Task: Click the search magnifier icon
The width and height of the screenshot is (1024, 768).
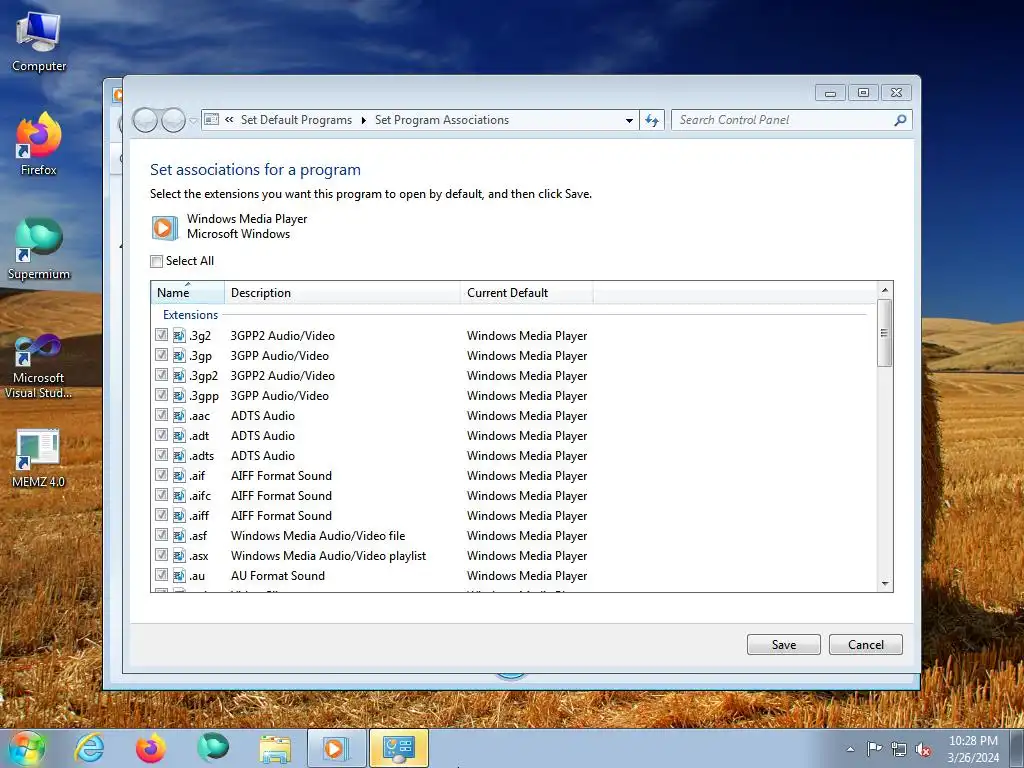Action: (900, 120)
